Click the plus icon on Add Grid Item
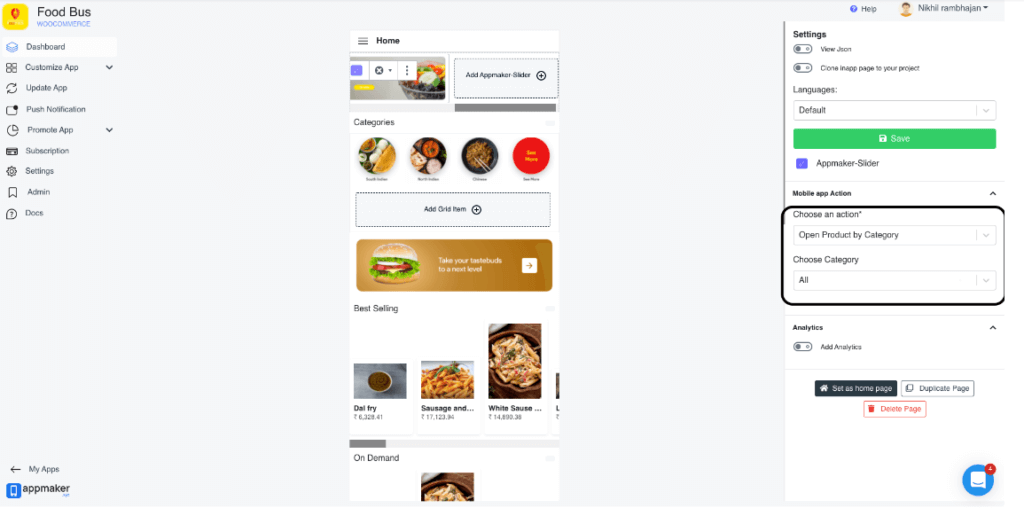Screen dimensions: 1024x508 pos(477,210)
